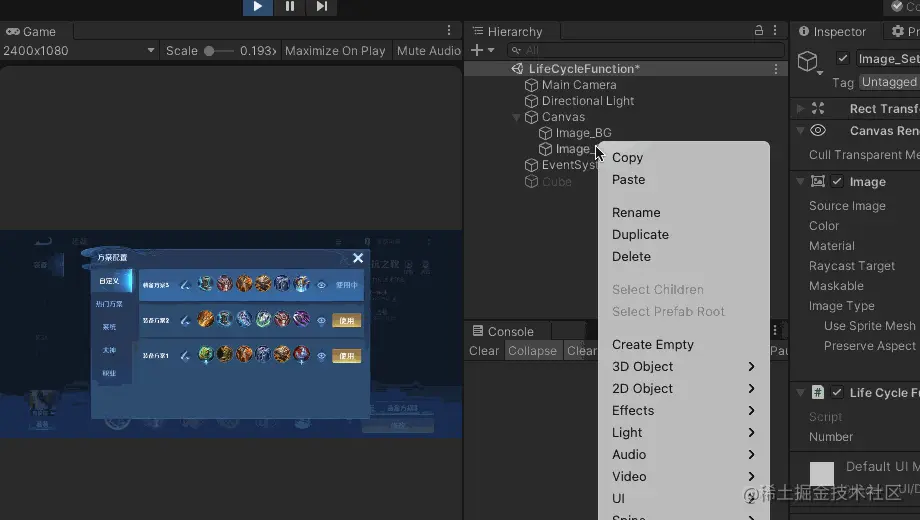Collapse the Image component foldout
Image resolution: width=920 pixels, height=520 pixels.
pos(800,181)
